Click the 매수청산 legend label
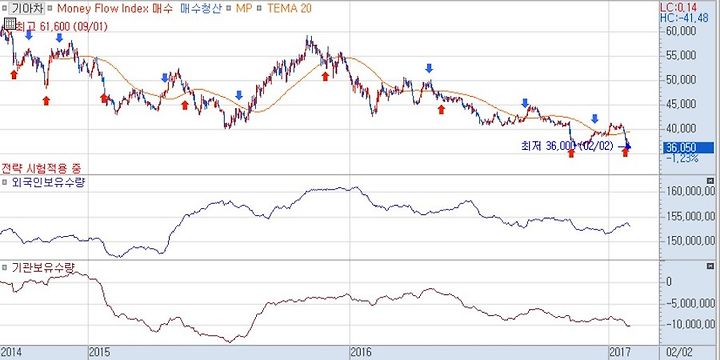This screenshot has height=360, width=720. coord(201,8)
